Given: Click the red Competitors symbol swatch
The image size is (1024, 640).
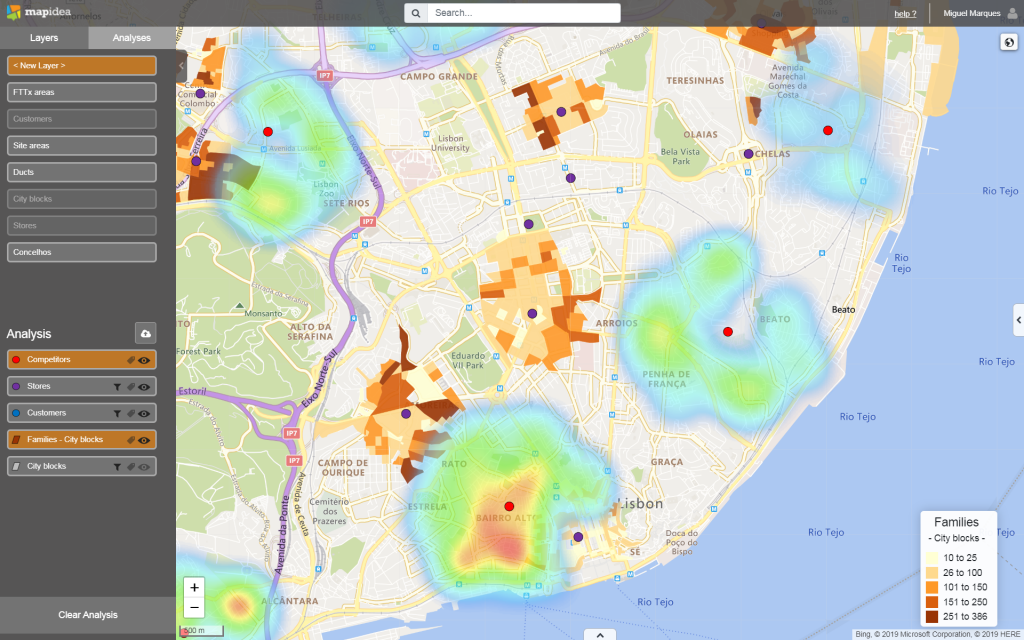Looking at the screenshot, I should (x=16, y=360).
